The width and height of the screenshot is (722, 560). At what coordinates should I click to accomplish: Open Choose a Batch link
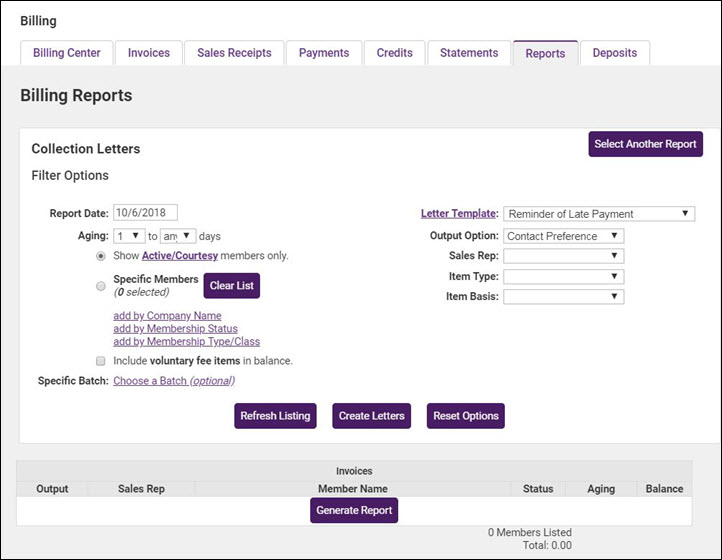pyautogui.click(x=173, y=381)
